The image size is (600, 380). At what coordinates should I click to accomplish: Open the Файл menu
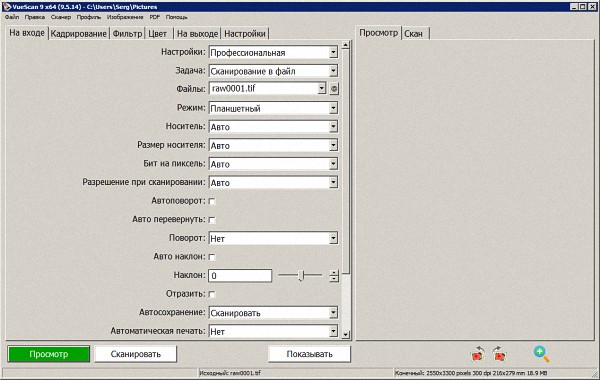coord(12,17)
